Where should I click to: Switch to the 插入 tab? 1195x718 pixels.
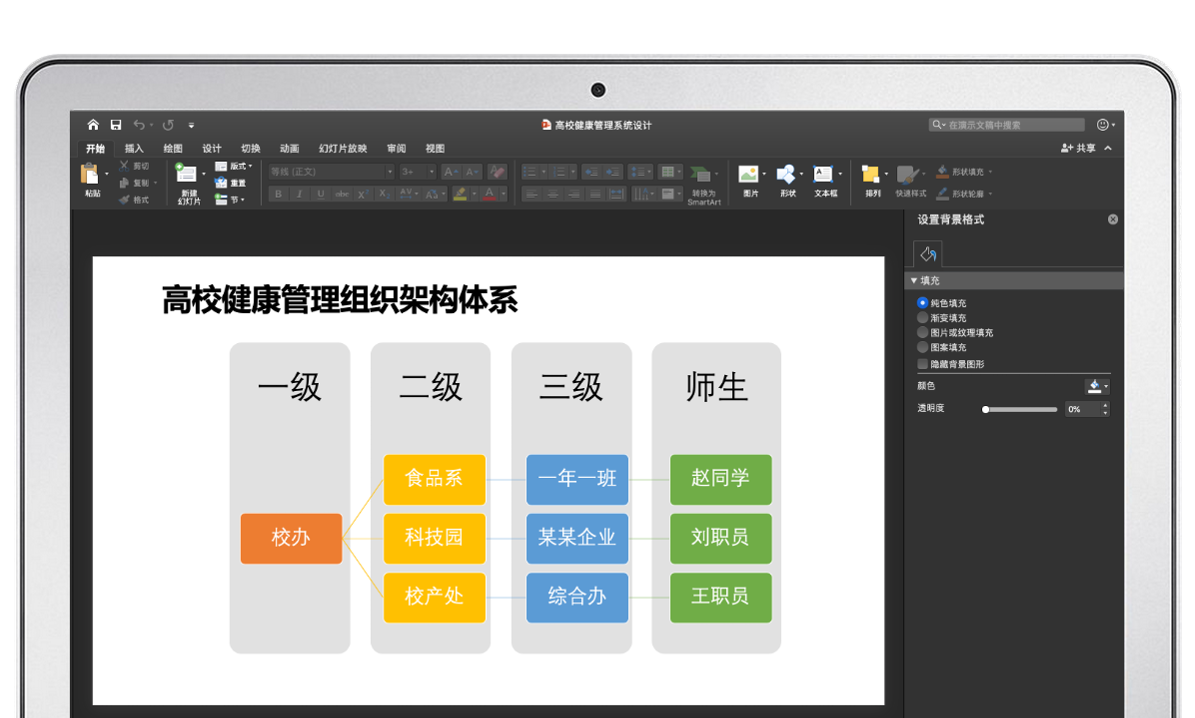[134, 149]
